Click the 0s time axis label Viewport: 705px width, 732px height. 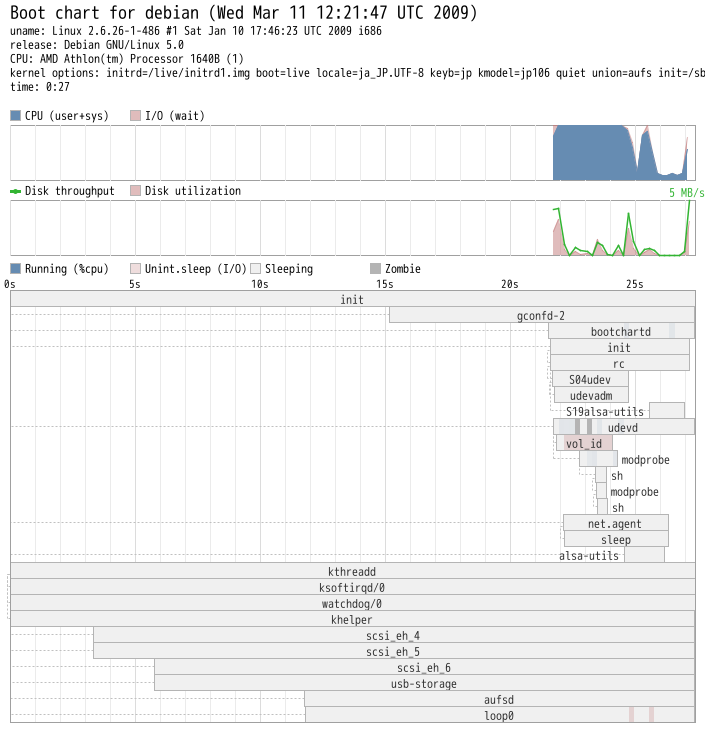tap(10, 284)
